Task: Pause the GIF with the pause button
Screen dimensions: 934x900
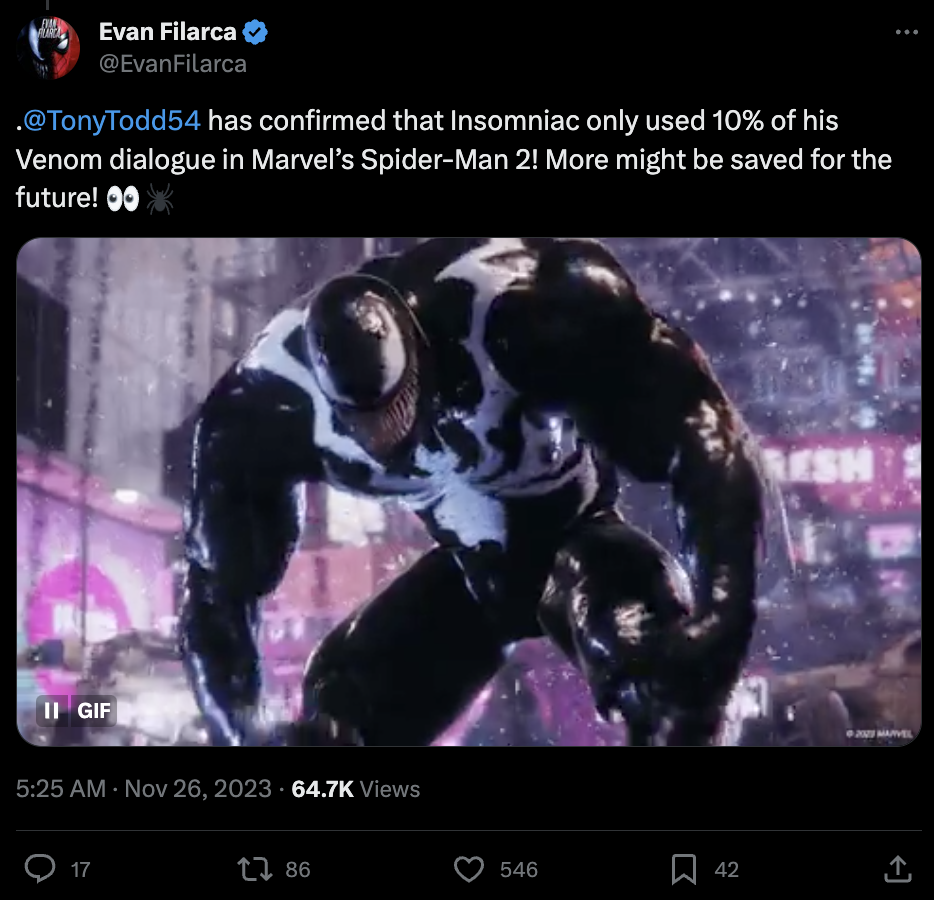Action: [52, 710]
